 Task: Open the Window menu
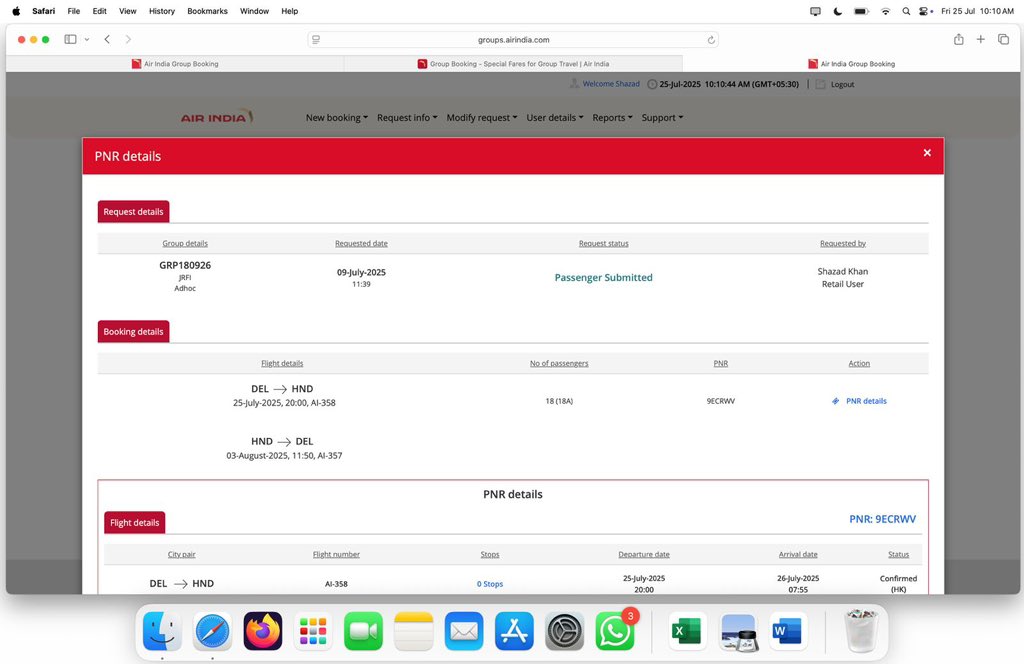point(254,11)
